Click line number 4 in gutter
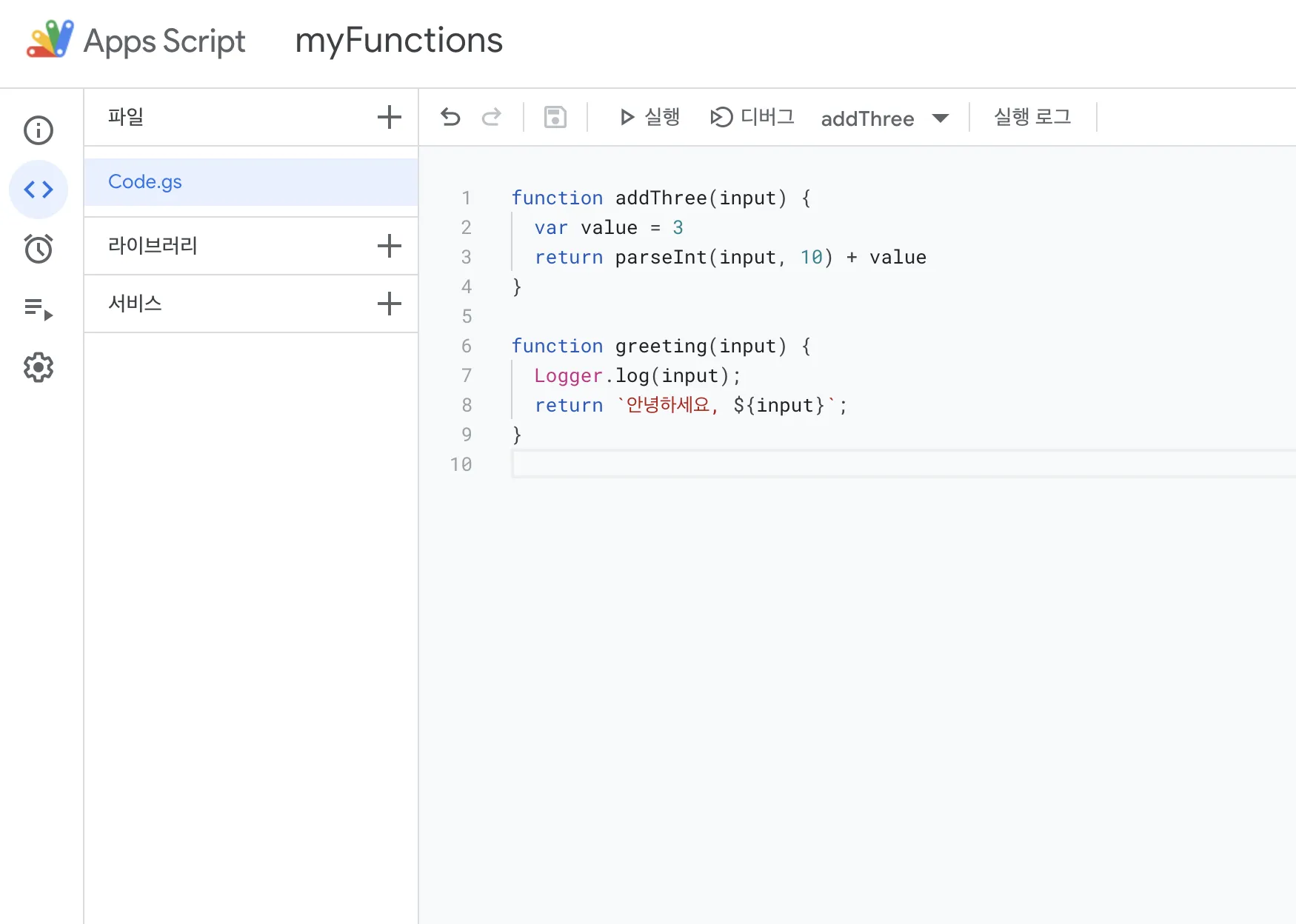The height and width of the screenshot is (924, 1296). (467, 287)
